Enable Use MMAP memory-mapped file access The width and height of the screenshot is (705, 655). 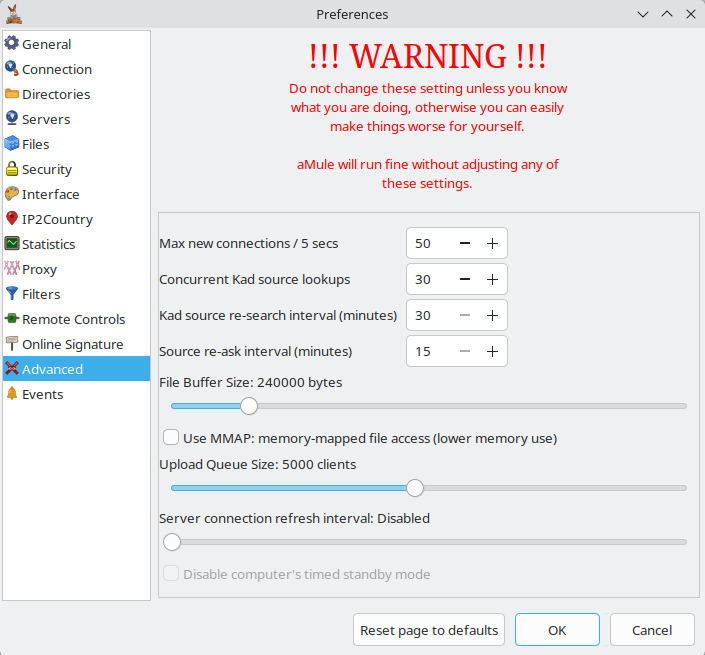[171, 437]
